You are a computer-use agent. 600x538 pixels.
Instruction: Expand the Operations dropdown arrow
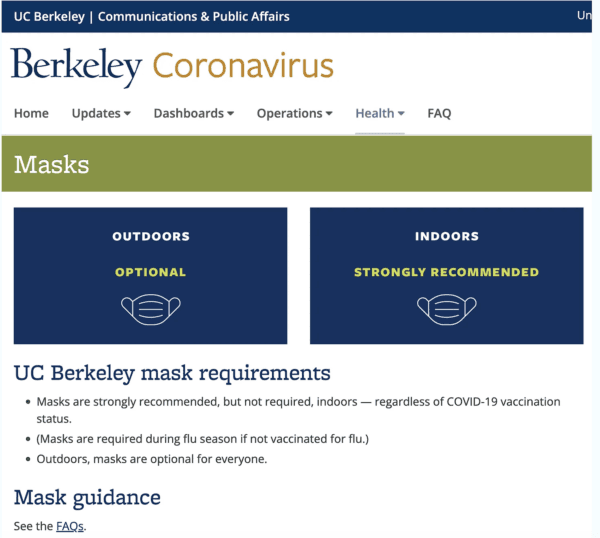pyautogui.click(x=329, y=114)
